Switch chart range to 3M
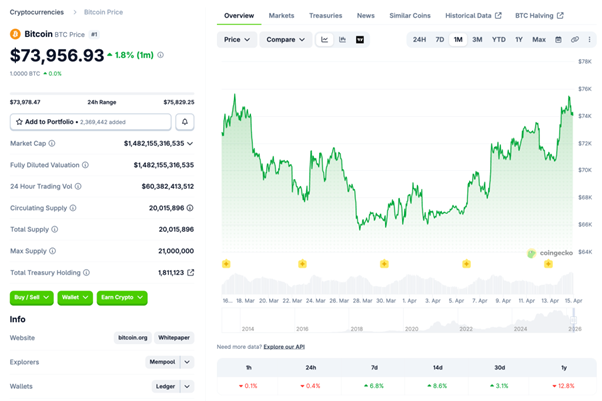Image resolution: width=602 pixels, height=401 pixels. pyautogui.click(x=477, y=40)
